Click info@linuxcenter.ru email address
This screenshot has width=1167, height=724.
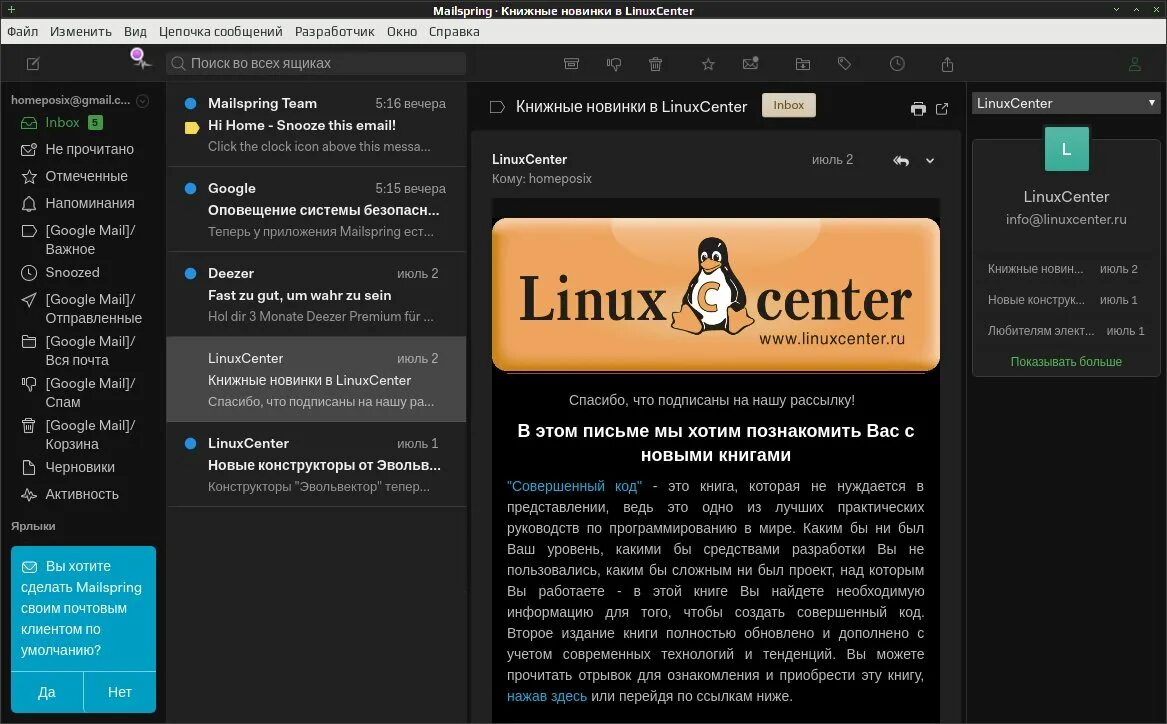click(1066, 220)
